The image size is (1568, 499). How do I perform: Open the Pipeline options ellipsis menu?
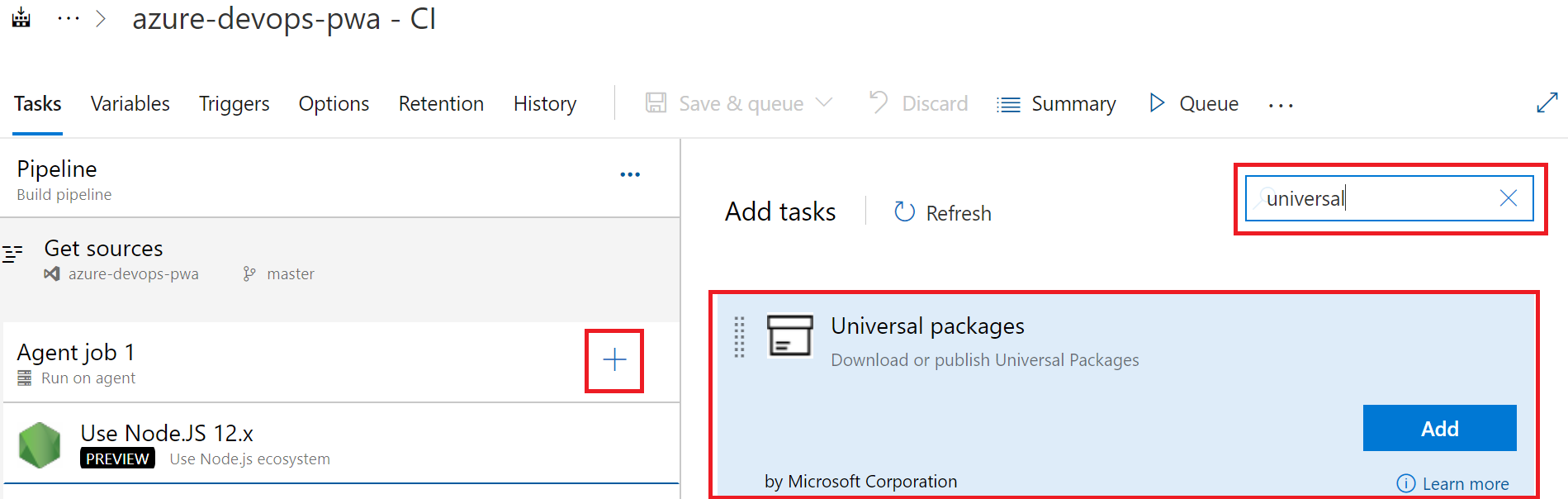(630, 173)
